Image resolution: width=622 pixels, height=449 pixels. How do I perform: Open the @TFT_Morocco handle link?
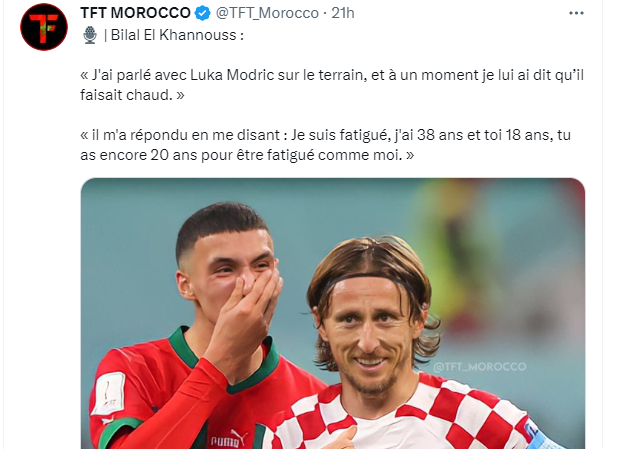[267, 13]
